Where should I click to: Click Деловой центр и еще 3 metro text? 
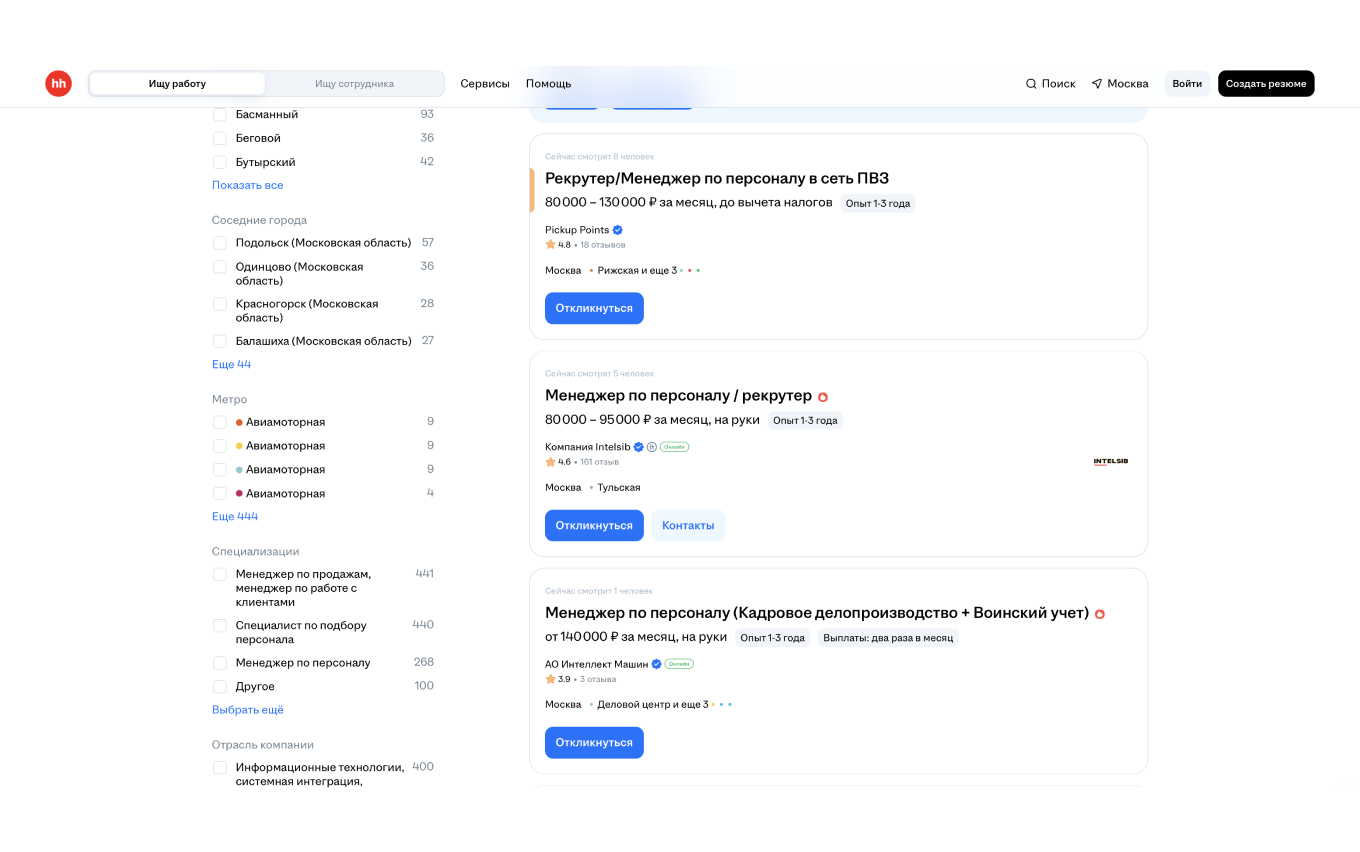pos(653,705)
